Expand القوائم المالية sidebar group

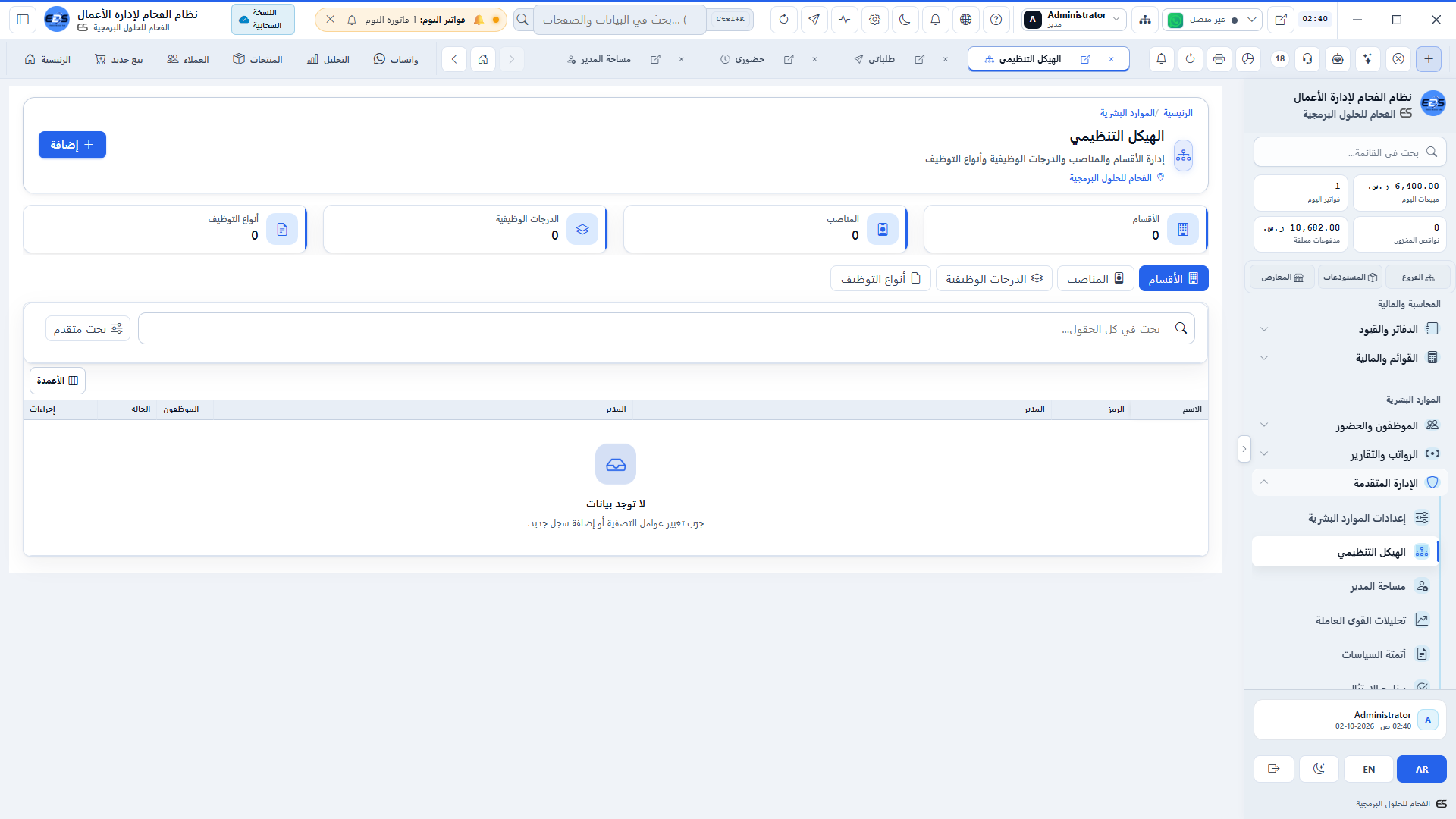(1350, 358)
